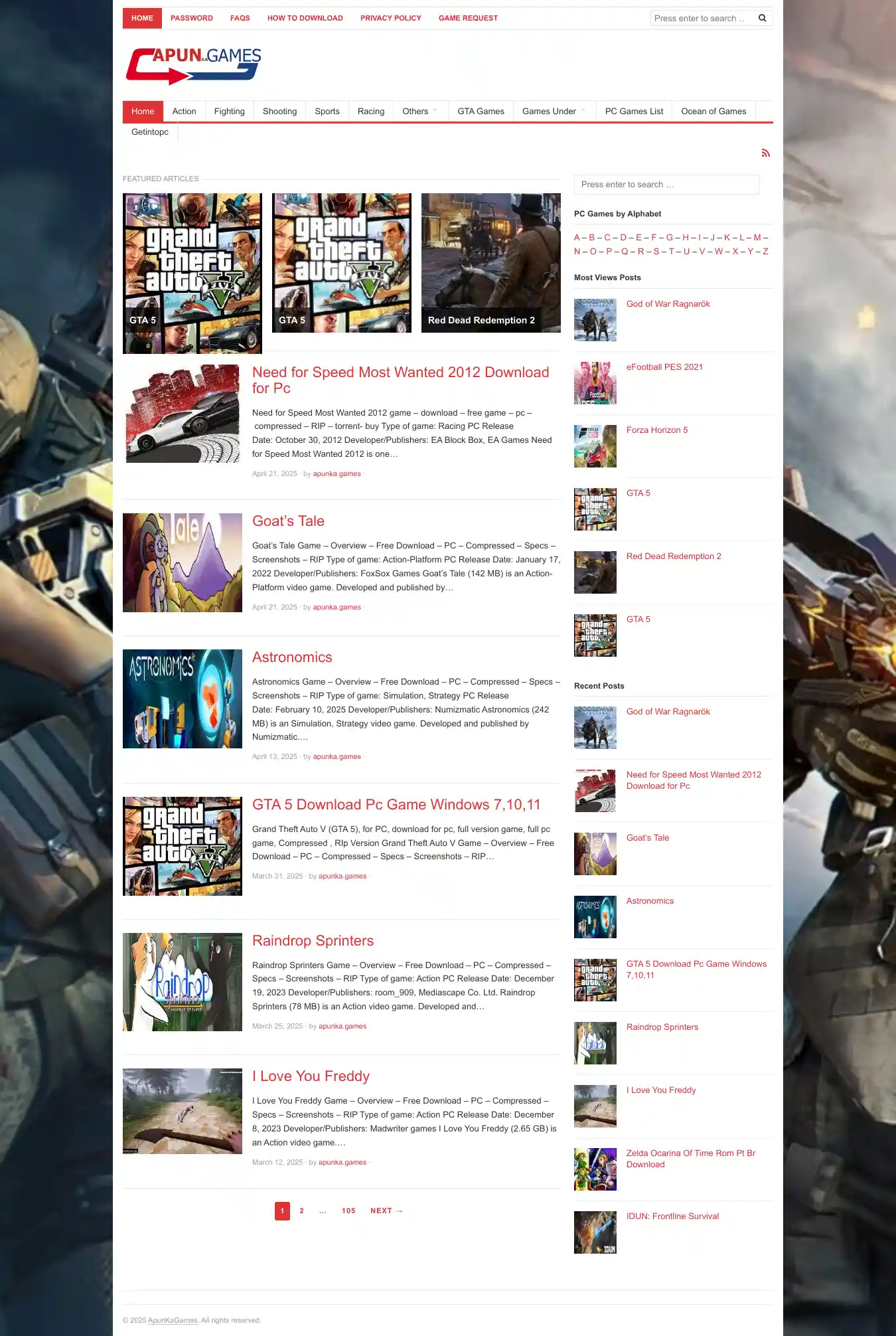Open the RSS feed icon
This screenshot has width=896, height=1336.
coord(765,153)
